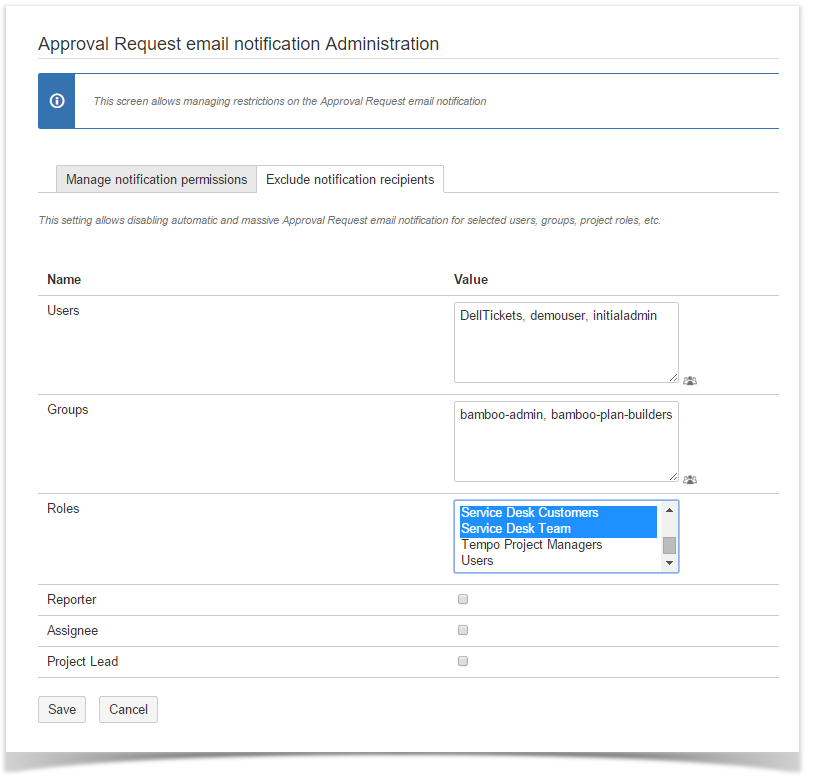The width and height of the screenshot is (813, 781).
Task: Click the blue info icon in banner
Action: coord(57,101)
